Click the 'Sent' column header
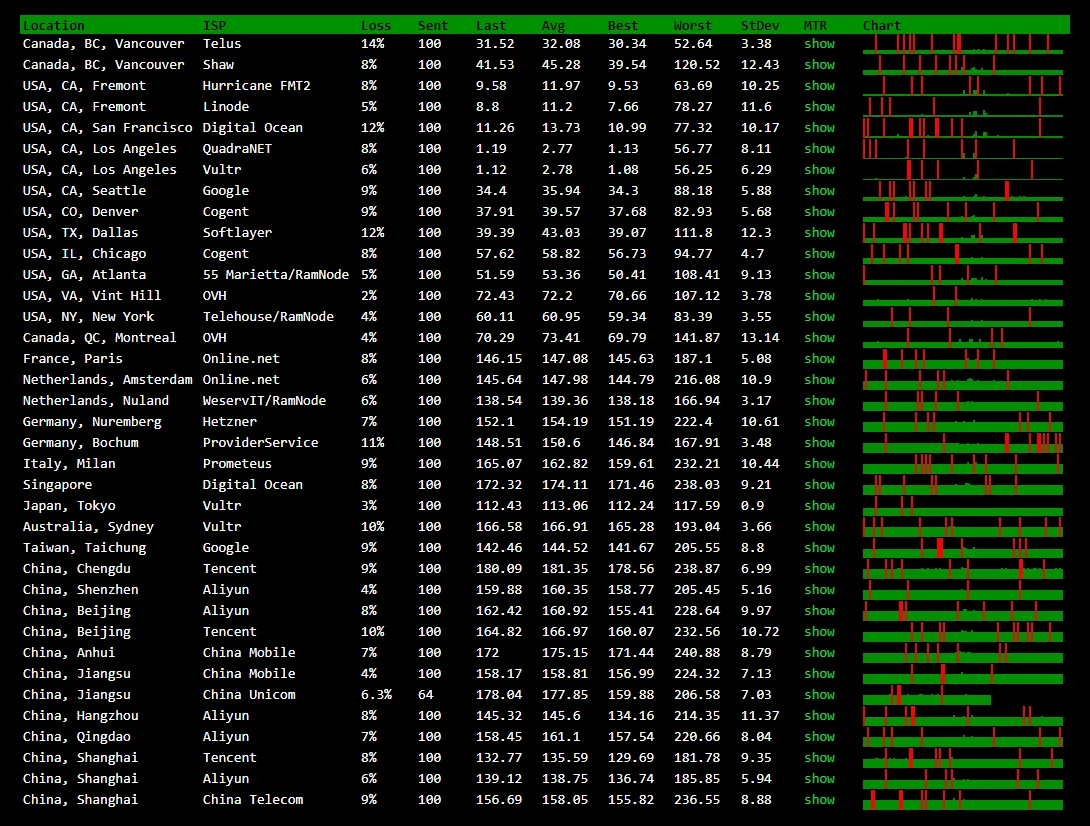 pos(433,26)
